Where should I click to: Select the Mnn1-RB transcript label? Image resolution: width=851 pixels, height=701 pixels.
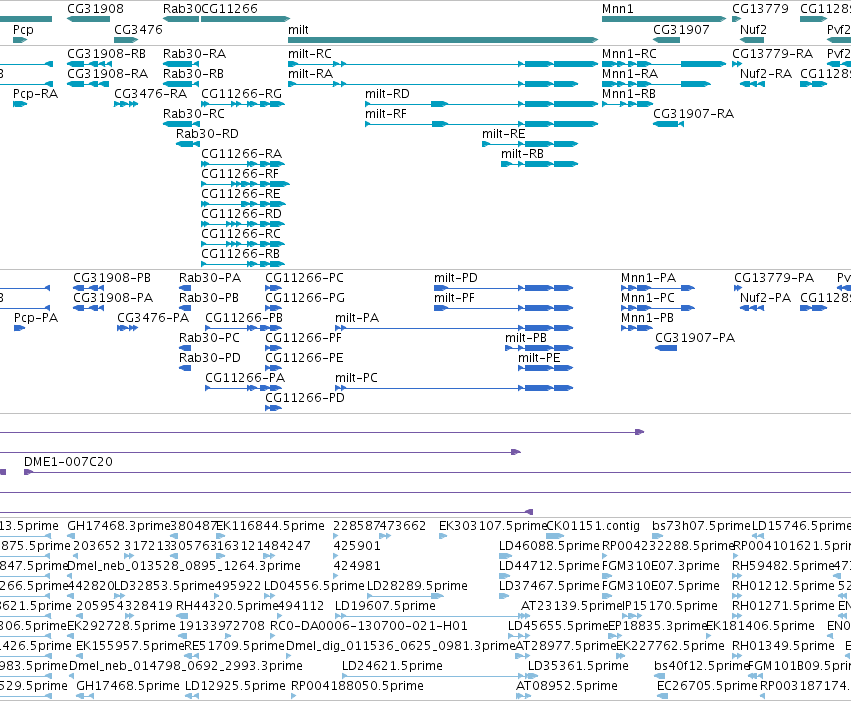(x=629, y=94)
